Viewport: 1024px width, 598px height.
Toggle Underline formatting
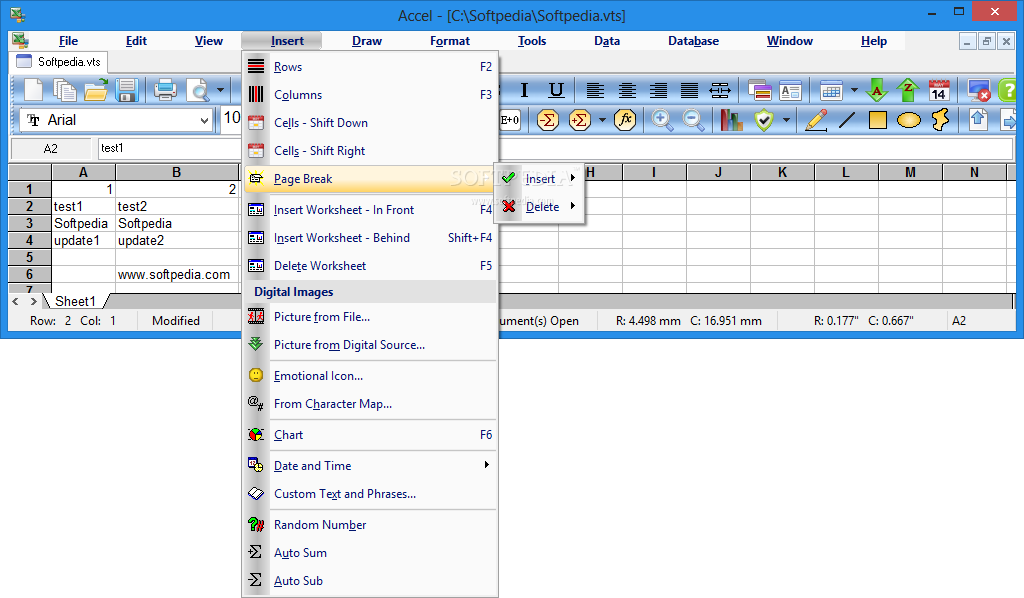(556, 90)
